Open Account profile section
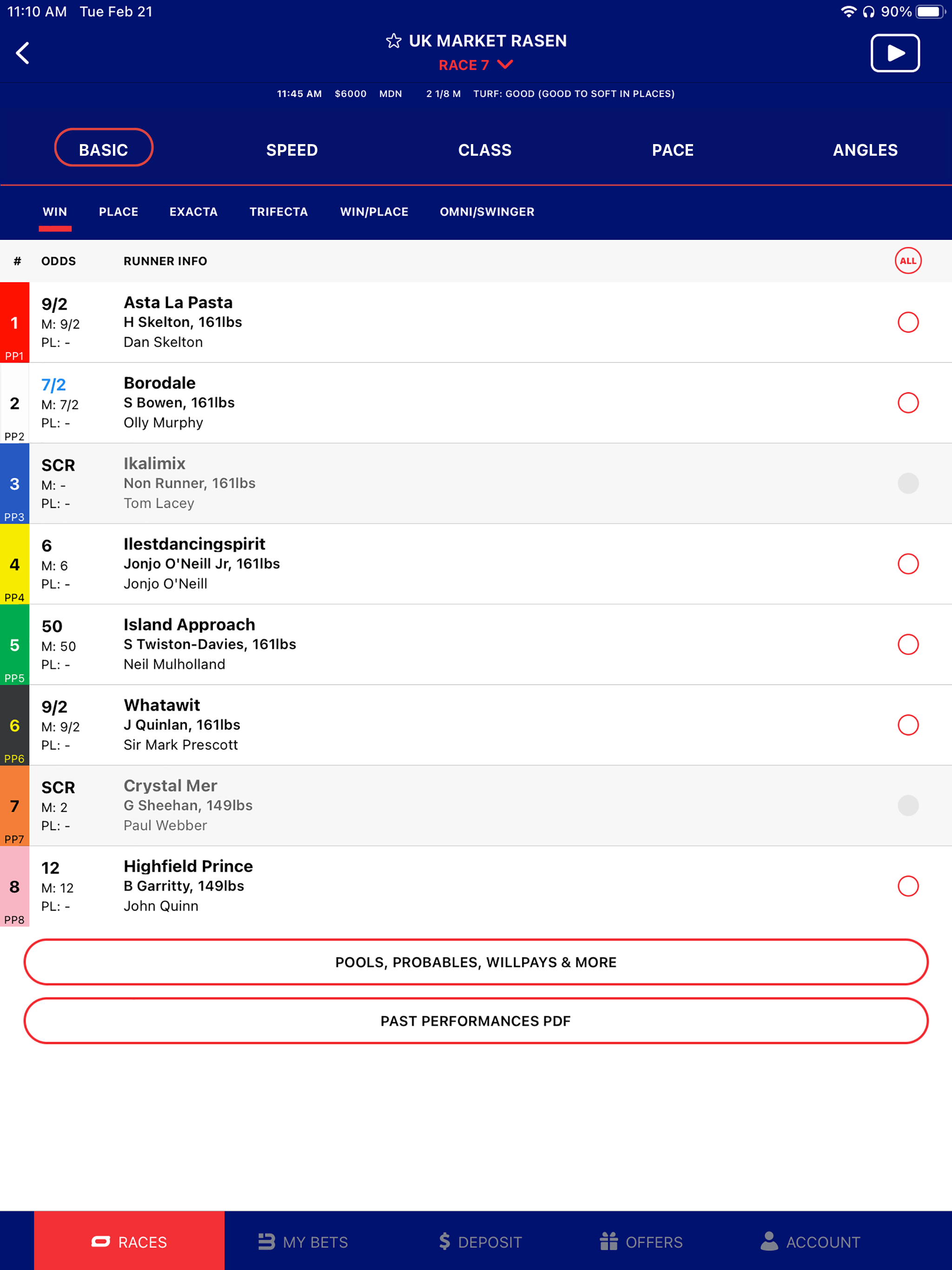Viewport: 952px width, 1270px height. click(x=810, y=1241)
